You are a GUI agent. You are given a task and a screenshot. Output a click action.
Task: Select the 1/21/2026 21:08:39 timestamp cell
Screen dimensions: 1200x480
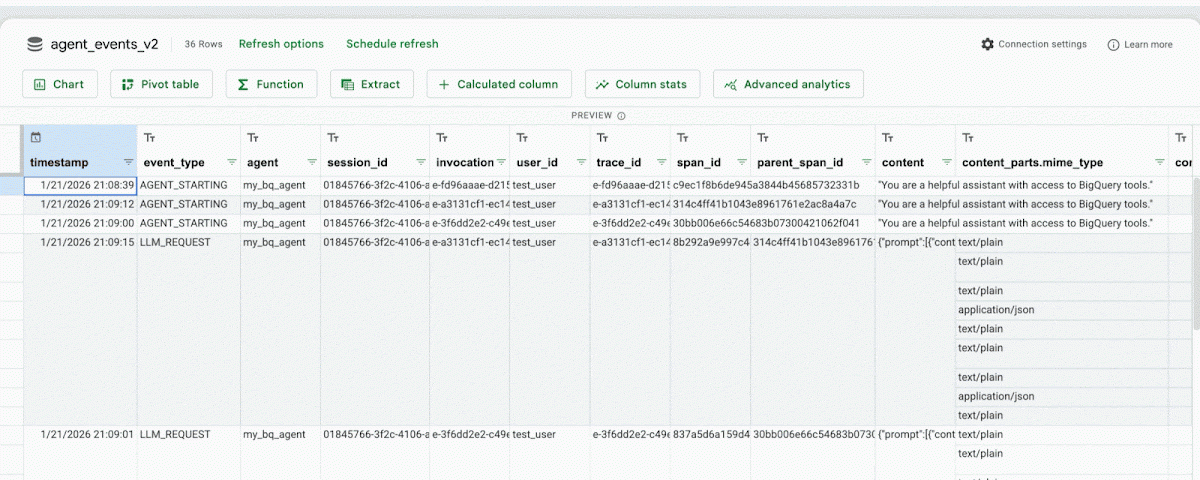coord(80,185)
